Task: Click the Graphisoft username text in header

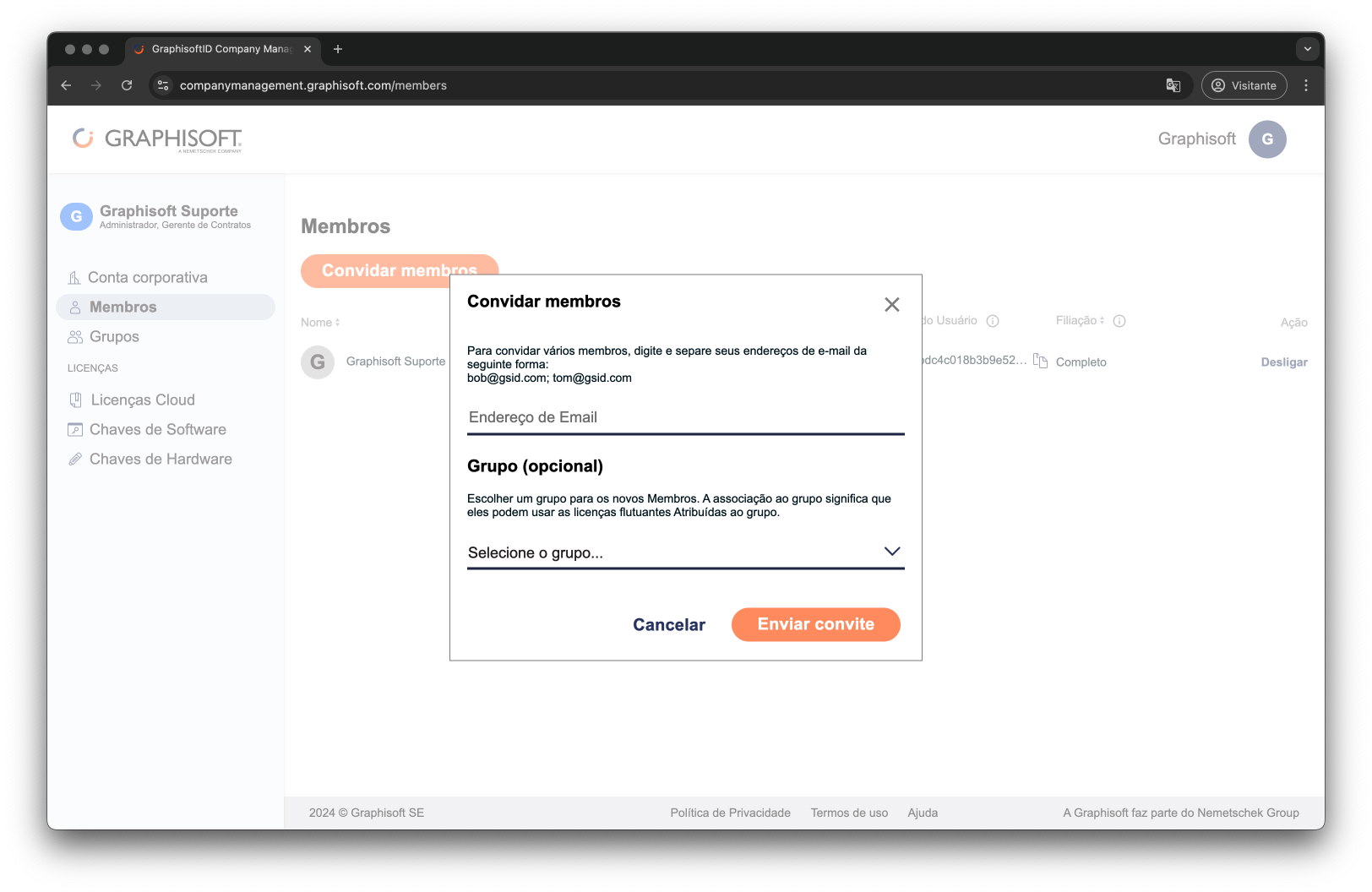Action: [1196, 139]
